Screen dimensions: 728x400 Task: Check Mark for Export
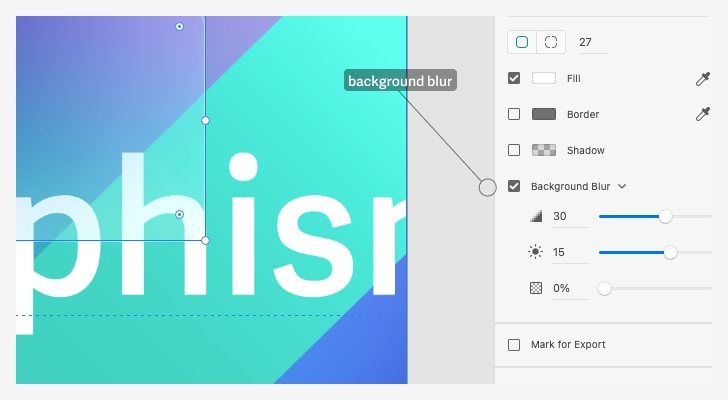[514, 345]
